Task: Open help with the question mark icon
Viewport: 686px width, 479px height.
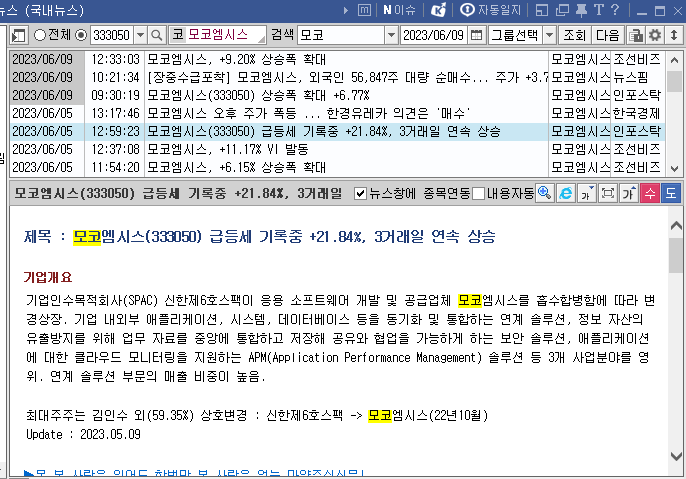Action: pyautogui.click(x=615, y=10)
